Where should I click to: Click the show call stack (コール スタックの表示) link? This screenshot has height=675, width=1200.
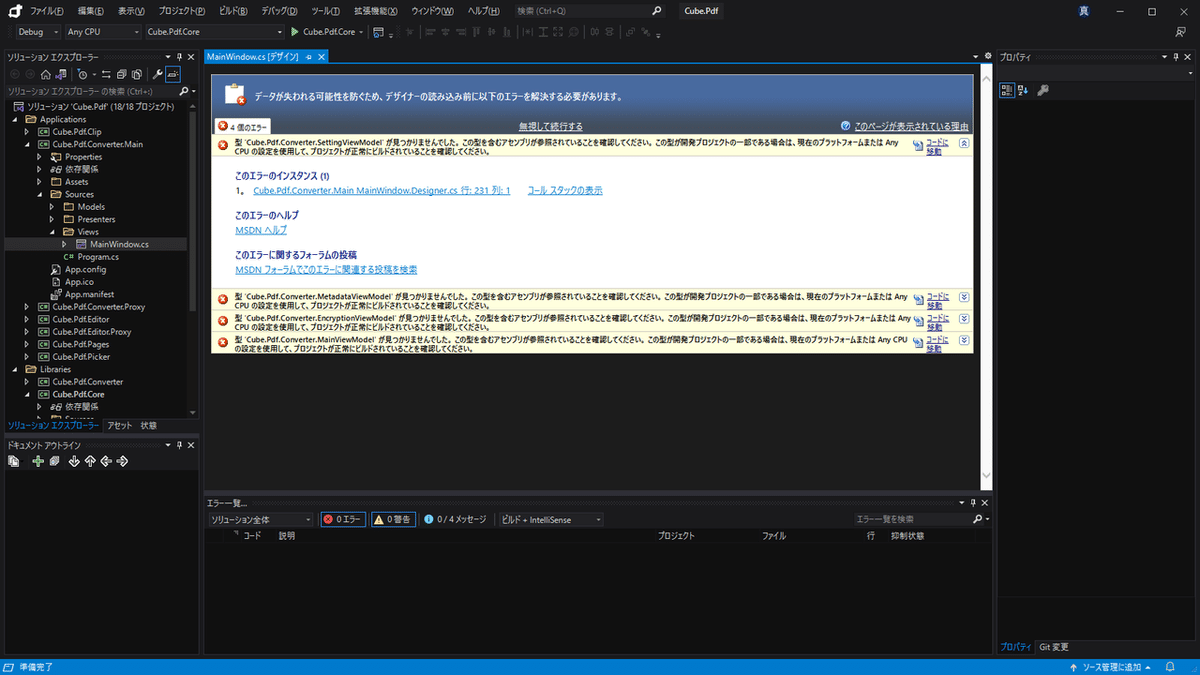pos(565,190)
